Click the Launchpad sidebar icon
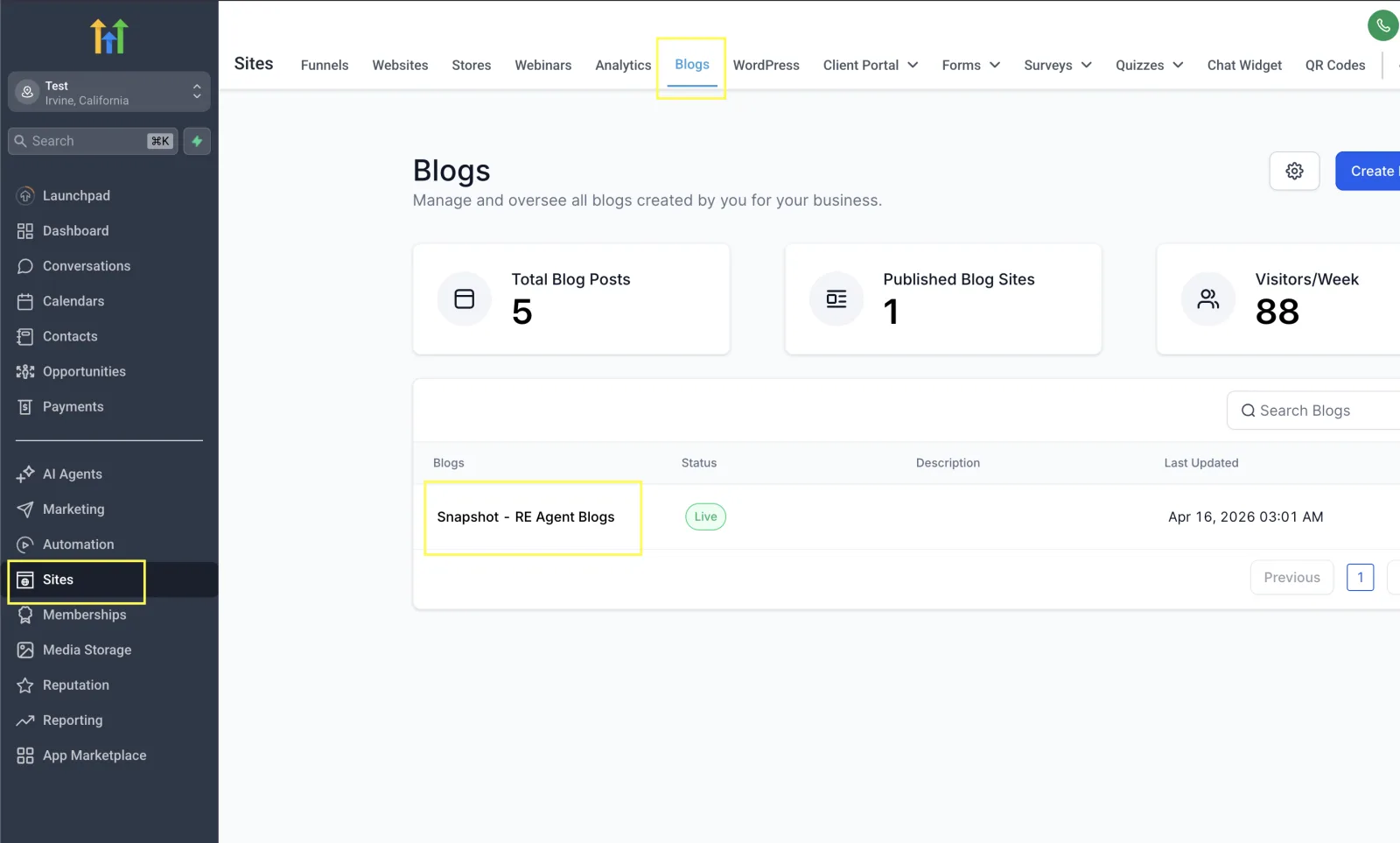1400x843 pixels. [25, 195]
